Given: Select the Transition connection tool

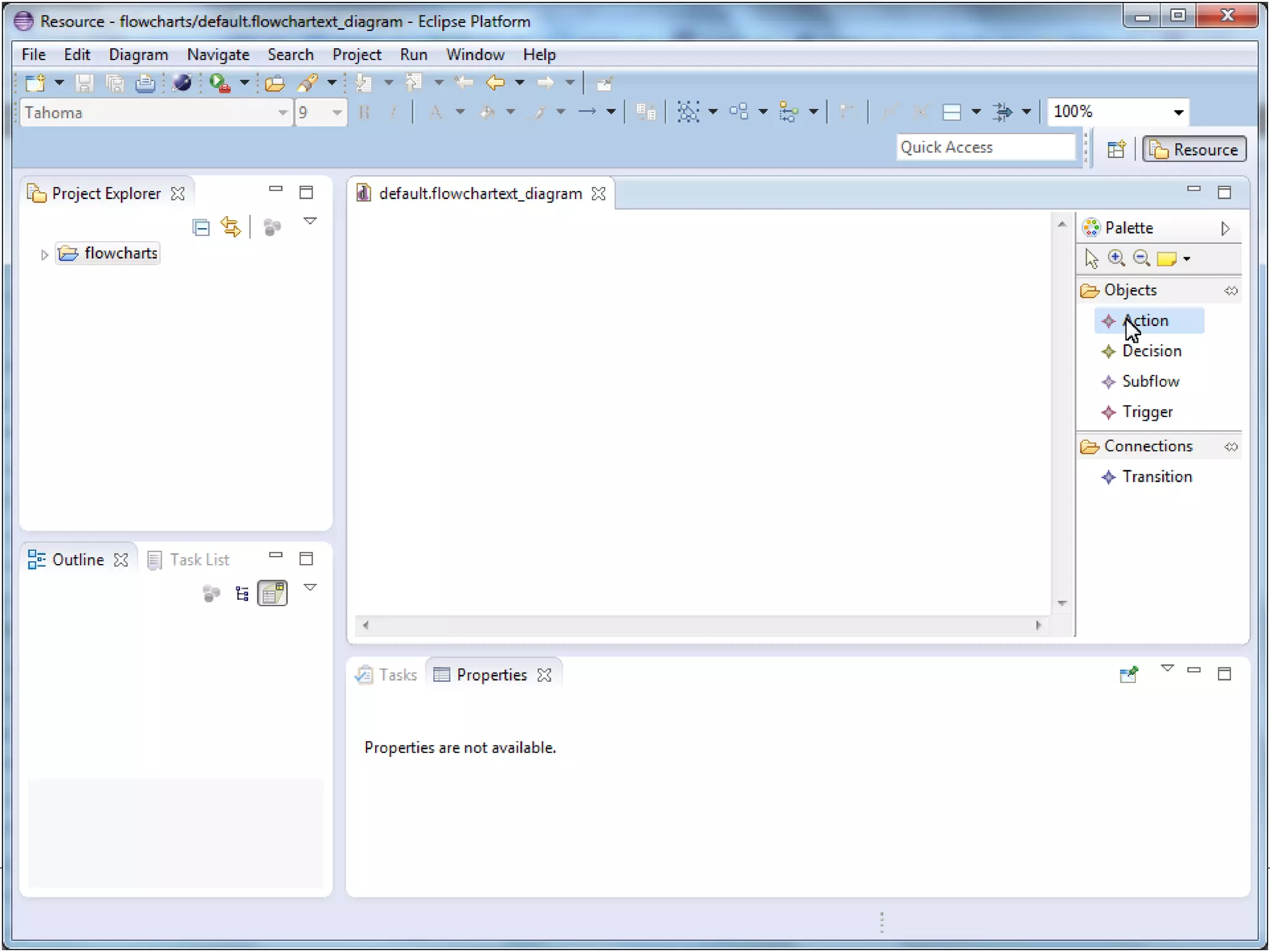Looking at the screenshot, I should [1157, 477].
